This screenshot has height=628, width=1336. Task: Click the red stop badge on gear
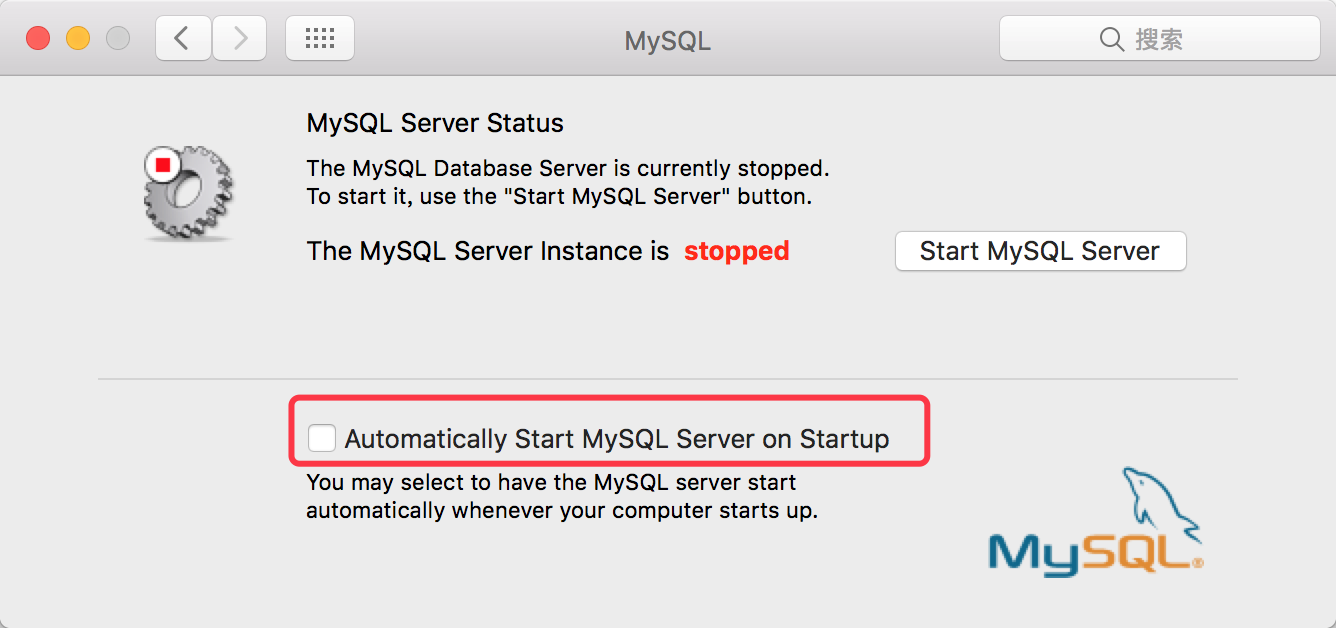[x=162, y=165]
